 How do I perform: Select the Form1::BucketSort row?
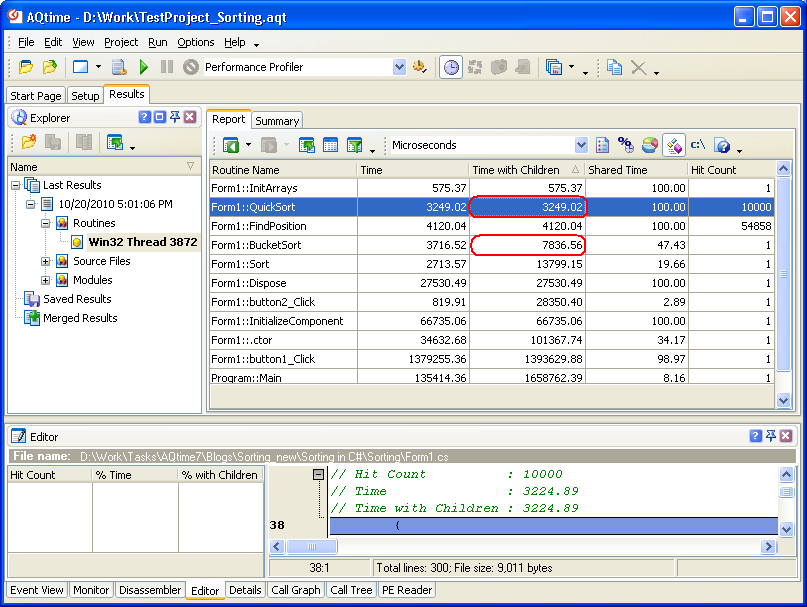click(492, 245)
